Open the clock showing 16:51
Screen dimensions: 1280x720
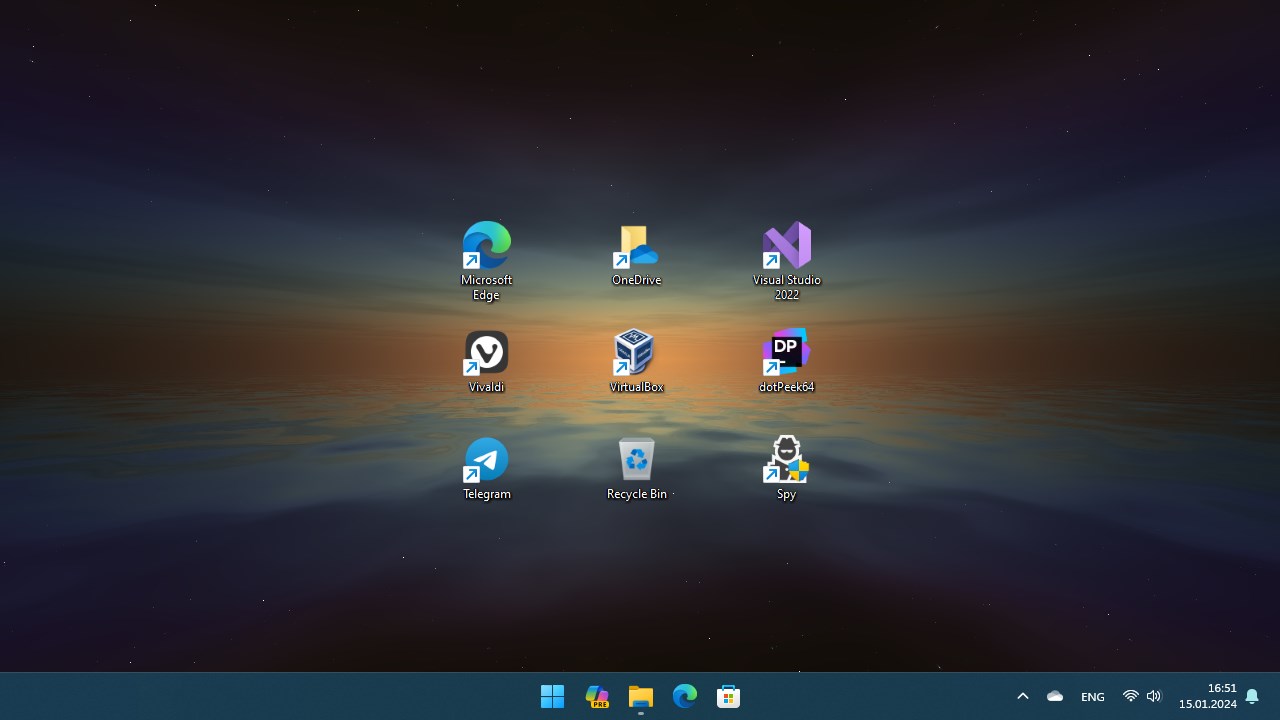point(1208,696)
